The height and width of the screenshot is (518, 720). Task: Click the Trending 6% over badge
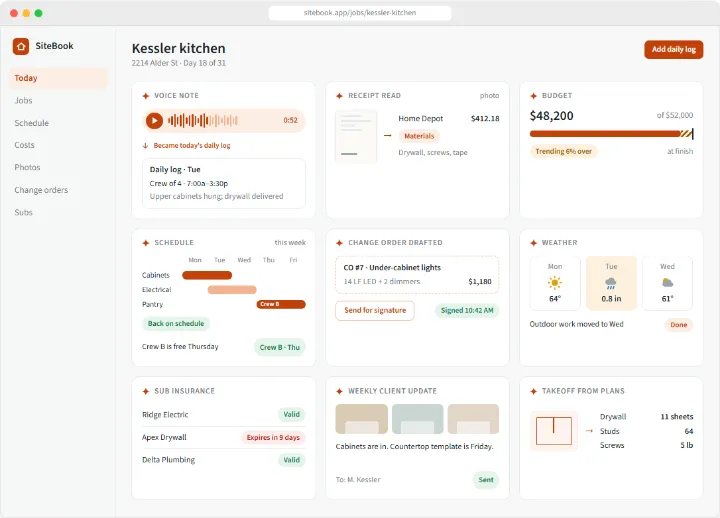pyautogui.click(x=563, y=151)
